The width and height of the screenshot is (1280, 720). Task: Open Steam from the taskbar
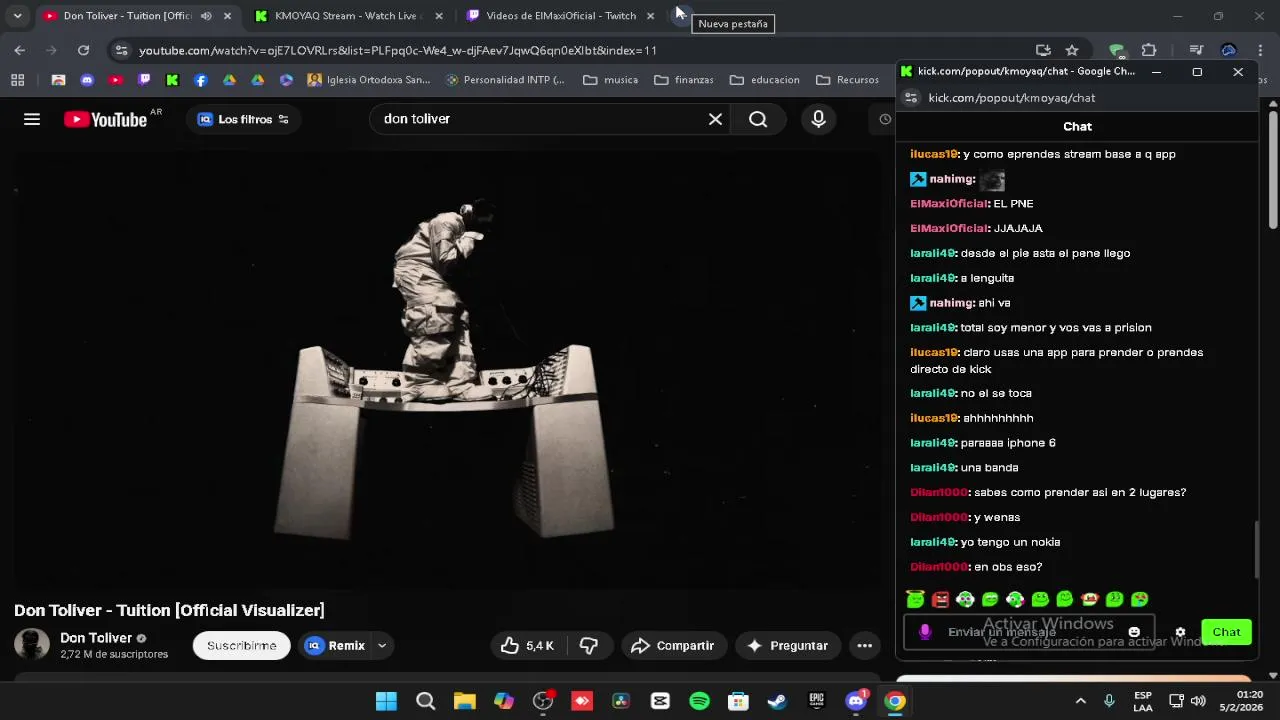(x=777, y=701)
